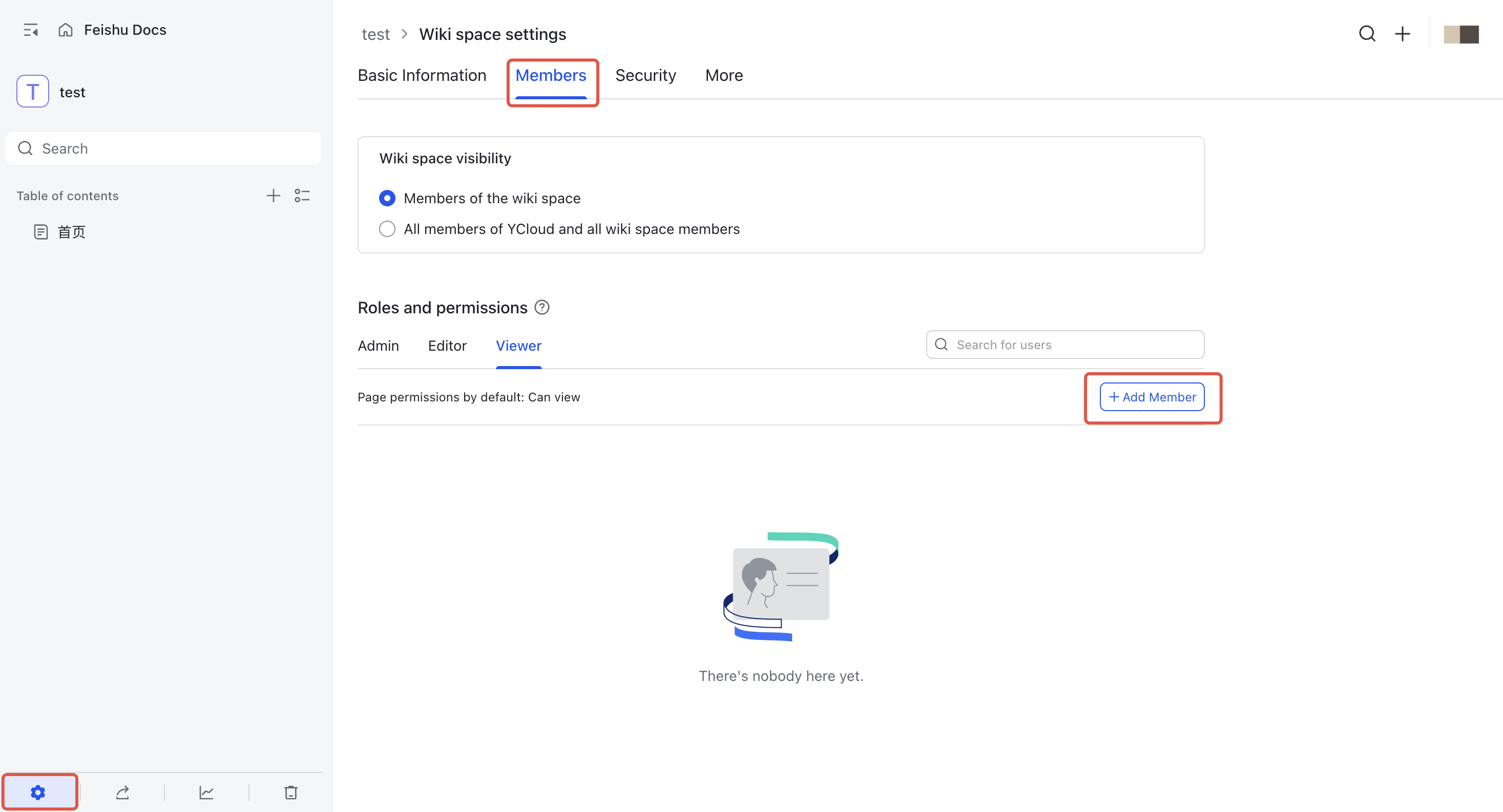Screen dimensions: 1503x812
Task: Click the test wiki space T avatar
Action: (33, 92)
